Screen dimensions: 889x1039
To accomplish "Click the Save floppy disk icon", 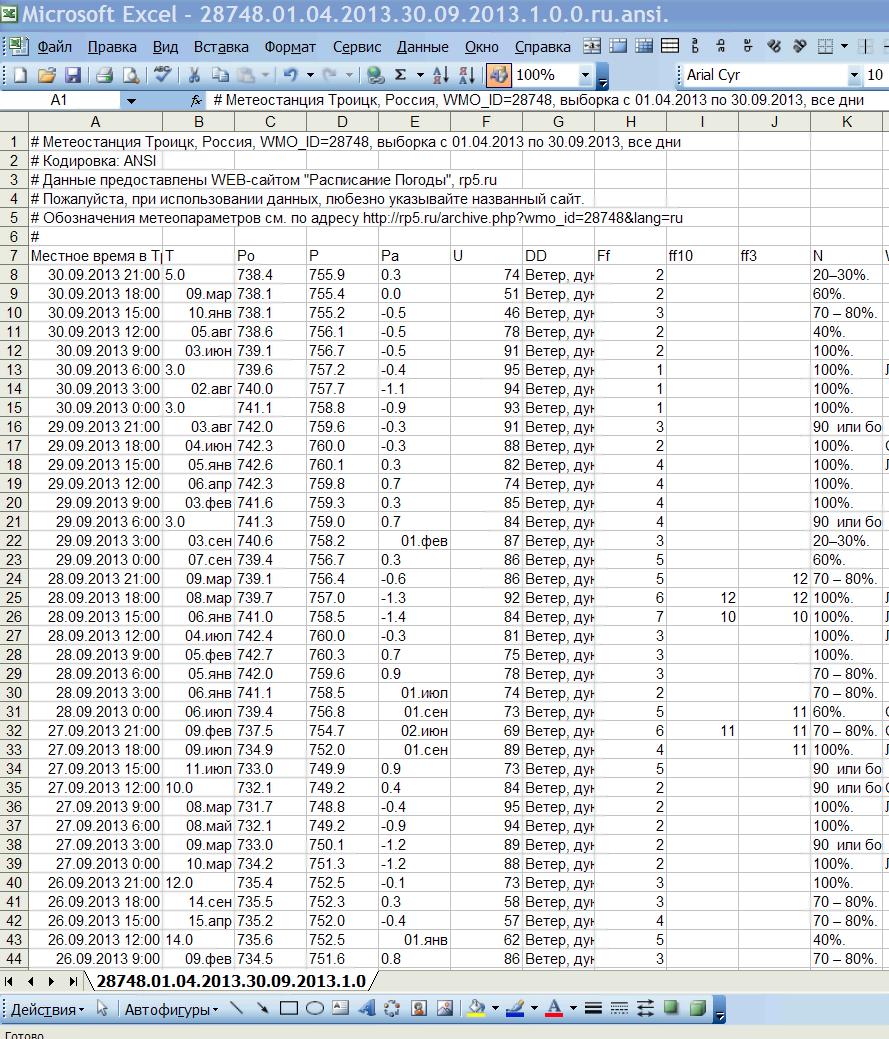I will pos(73,75).
